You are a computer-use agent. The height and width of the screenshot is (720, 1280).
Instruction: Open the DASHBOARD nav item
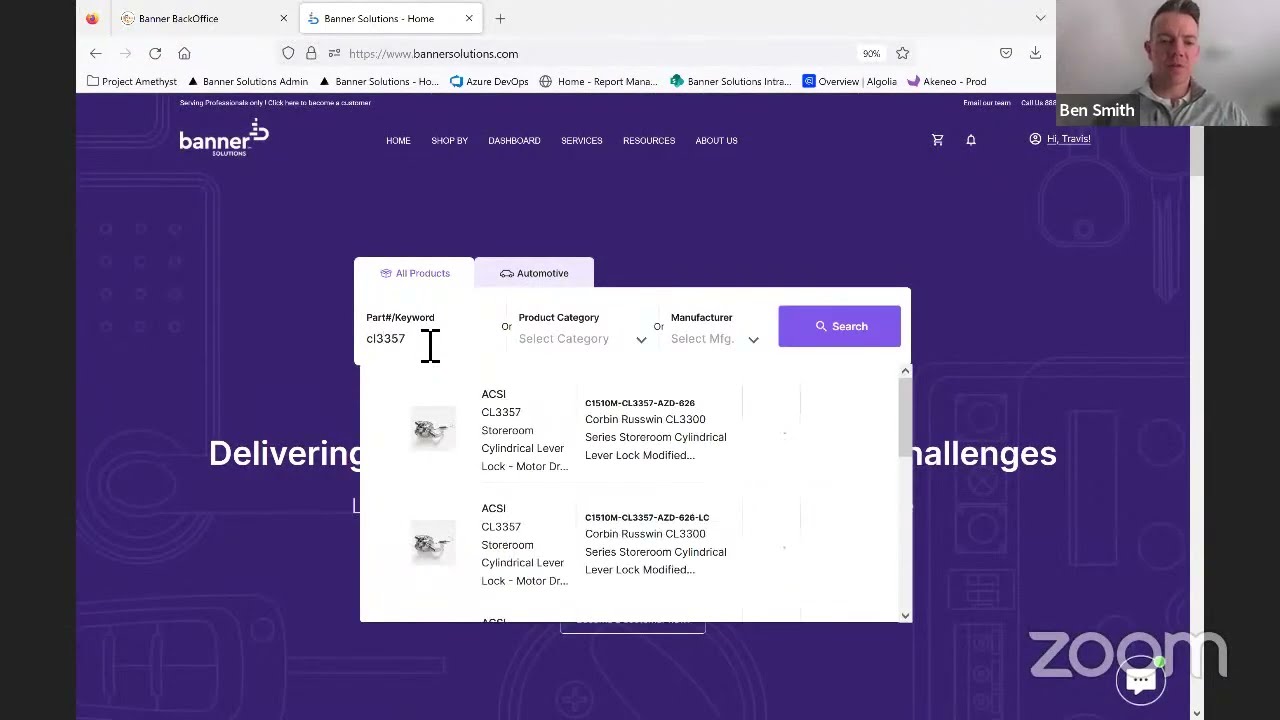point(514,141)
